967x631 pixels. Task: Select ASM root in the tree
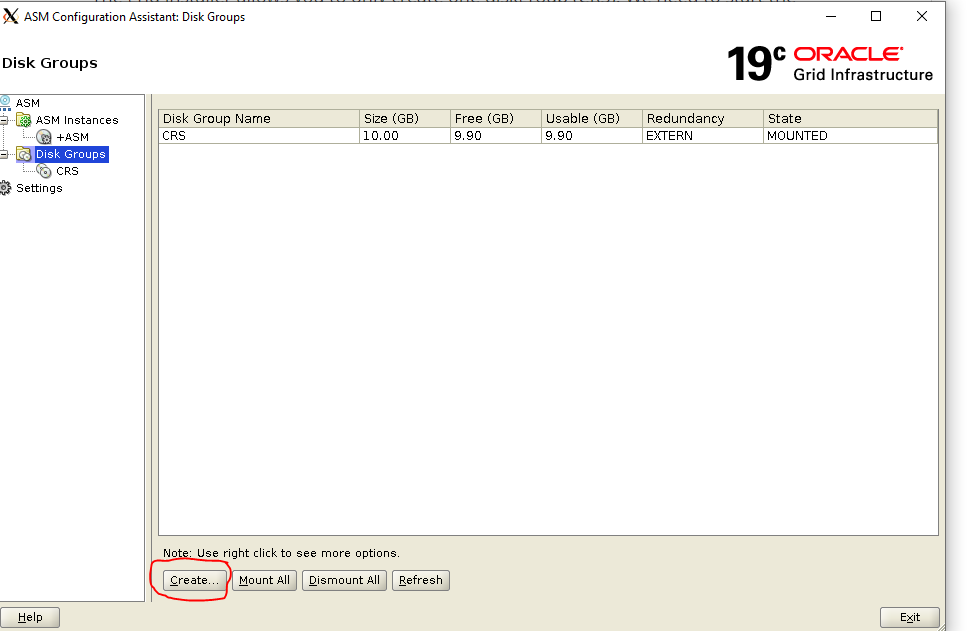click(28, 103)
